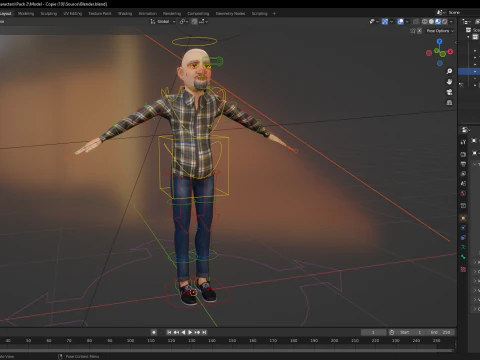Switch to UV Editing workspace tab

click(73, 14)
